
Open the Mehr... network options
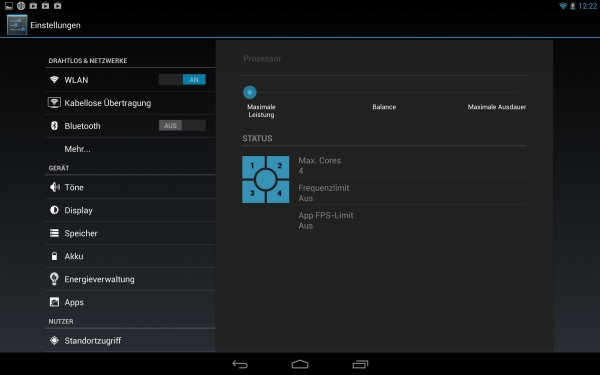(130, 148)
